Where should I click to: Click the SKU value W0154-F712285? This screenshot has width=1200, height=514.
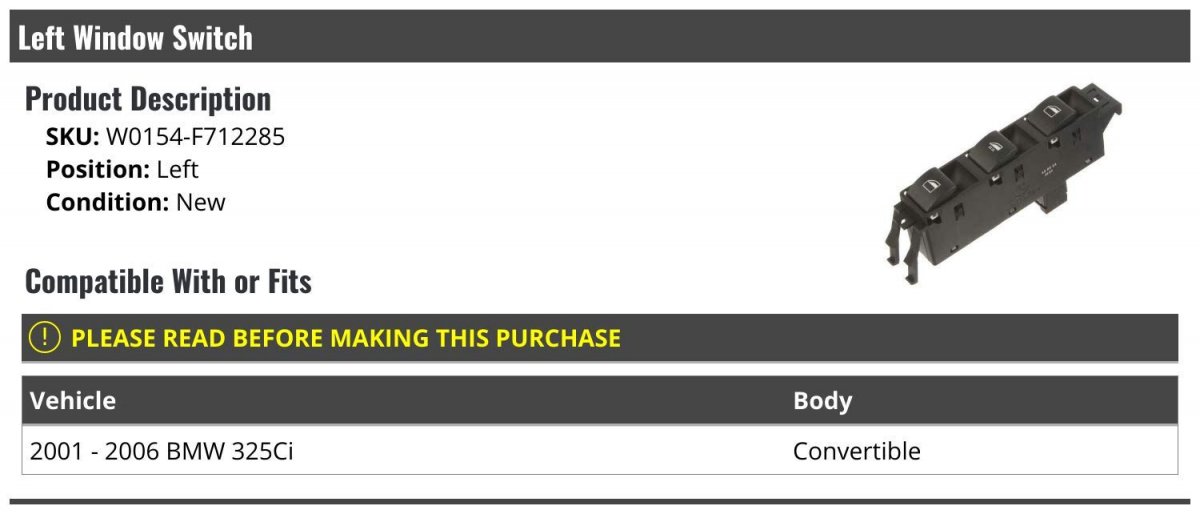[x=195, y=137]
